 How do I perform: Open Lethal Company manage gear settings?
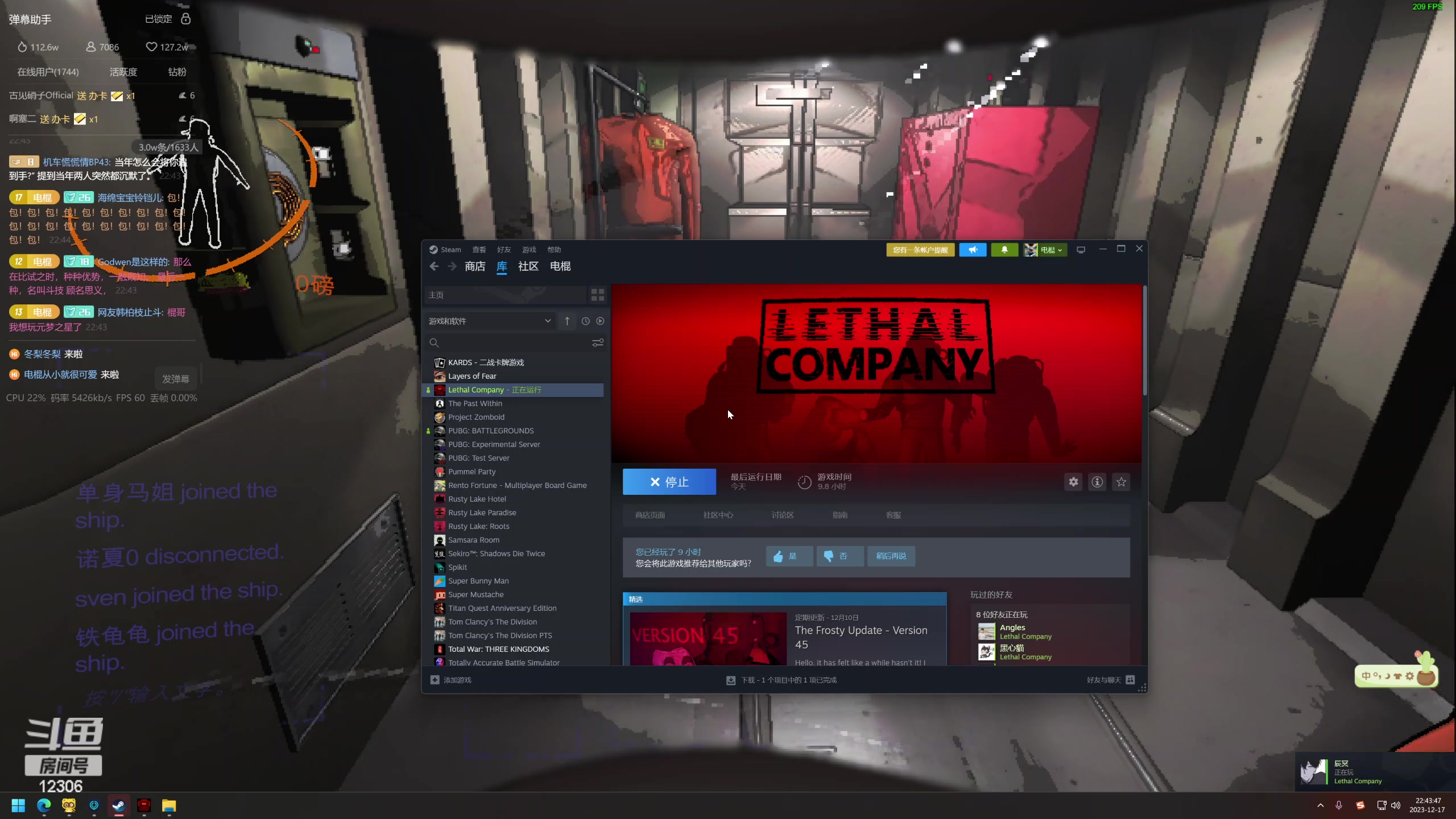tap(1073, 482)
